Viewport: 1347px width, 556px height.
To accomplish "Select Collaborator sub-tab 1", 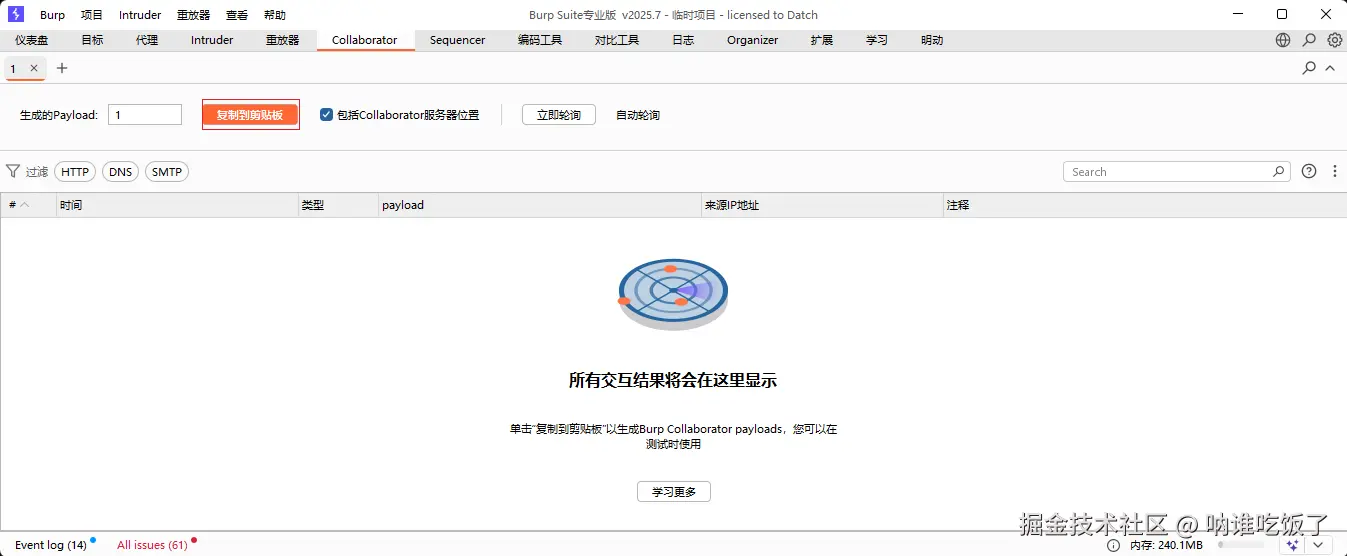I will pos(13,68).
